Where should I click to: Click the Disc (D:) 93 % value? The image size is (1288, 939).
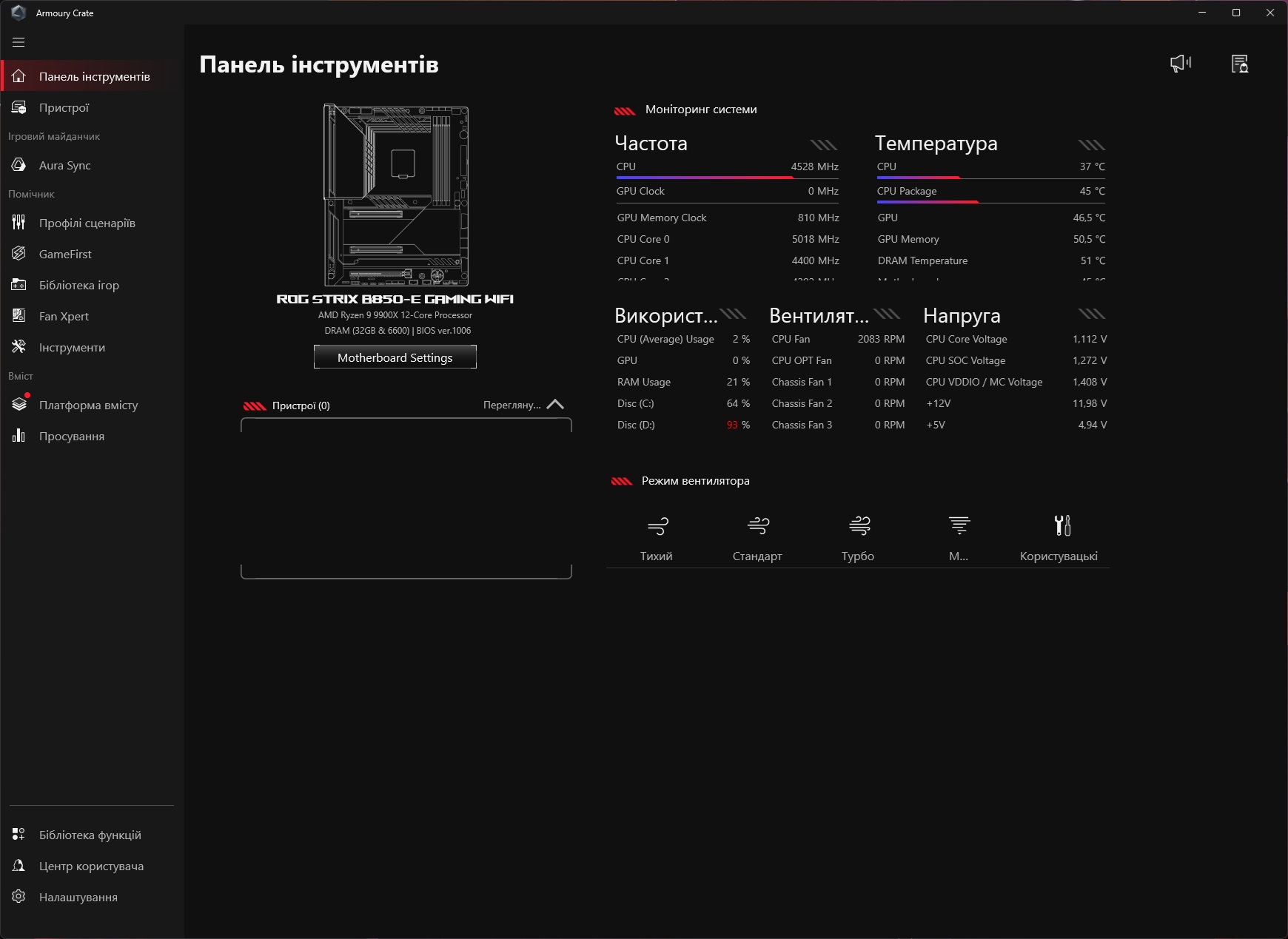(738, 425)
